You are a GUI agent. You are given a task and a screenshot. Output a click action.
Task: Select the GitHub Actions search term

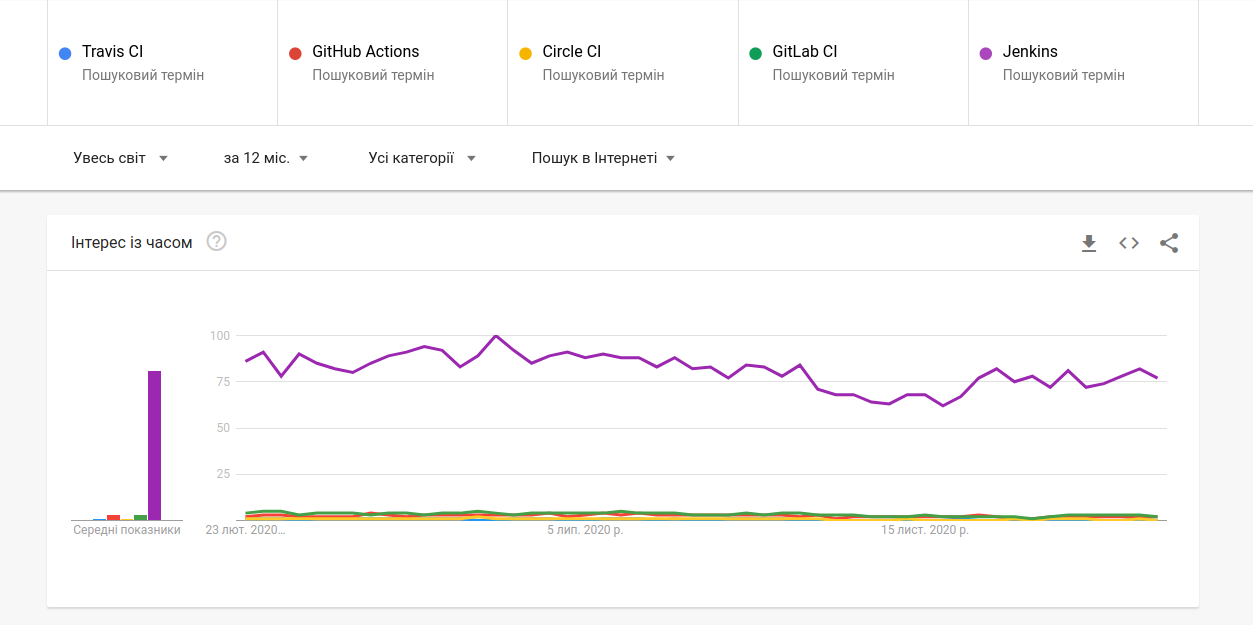393,63
